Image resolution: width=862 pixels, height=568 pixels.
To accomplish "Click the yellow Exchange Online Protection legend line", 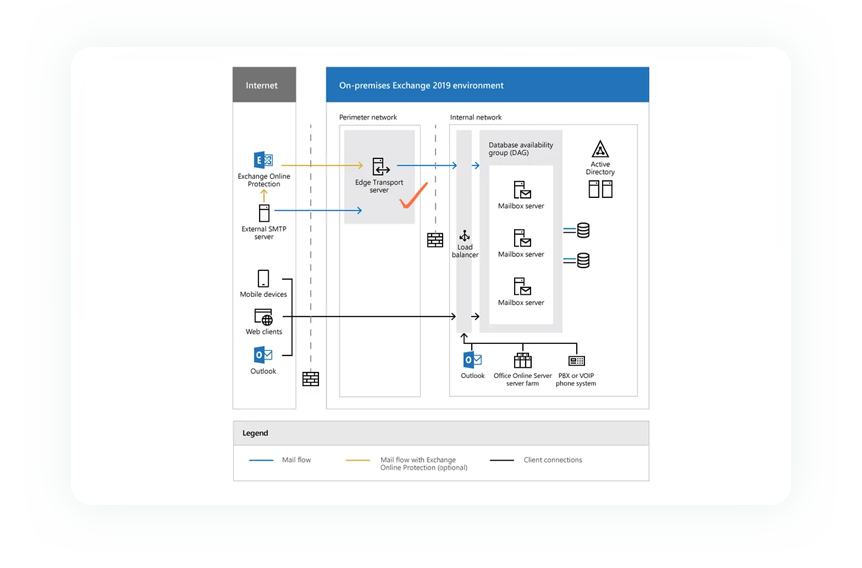I will click(x=357, y=461).
